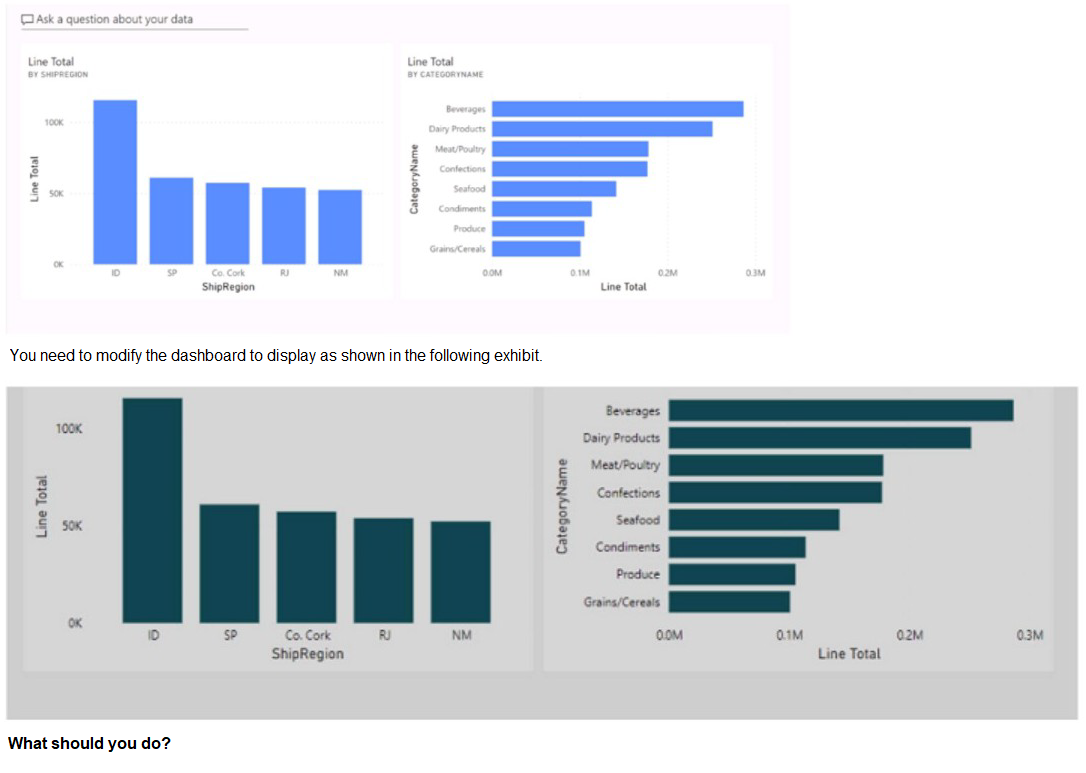Screen dimensions: 1086x773
Task: Click the blue Grains/Cereals bar
Action: [x=536, y=249]
